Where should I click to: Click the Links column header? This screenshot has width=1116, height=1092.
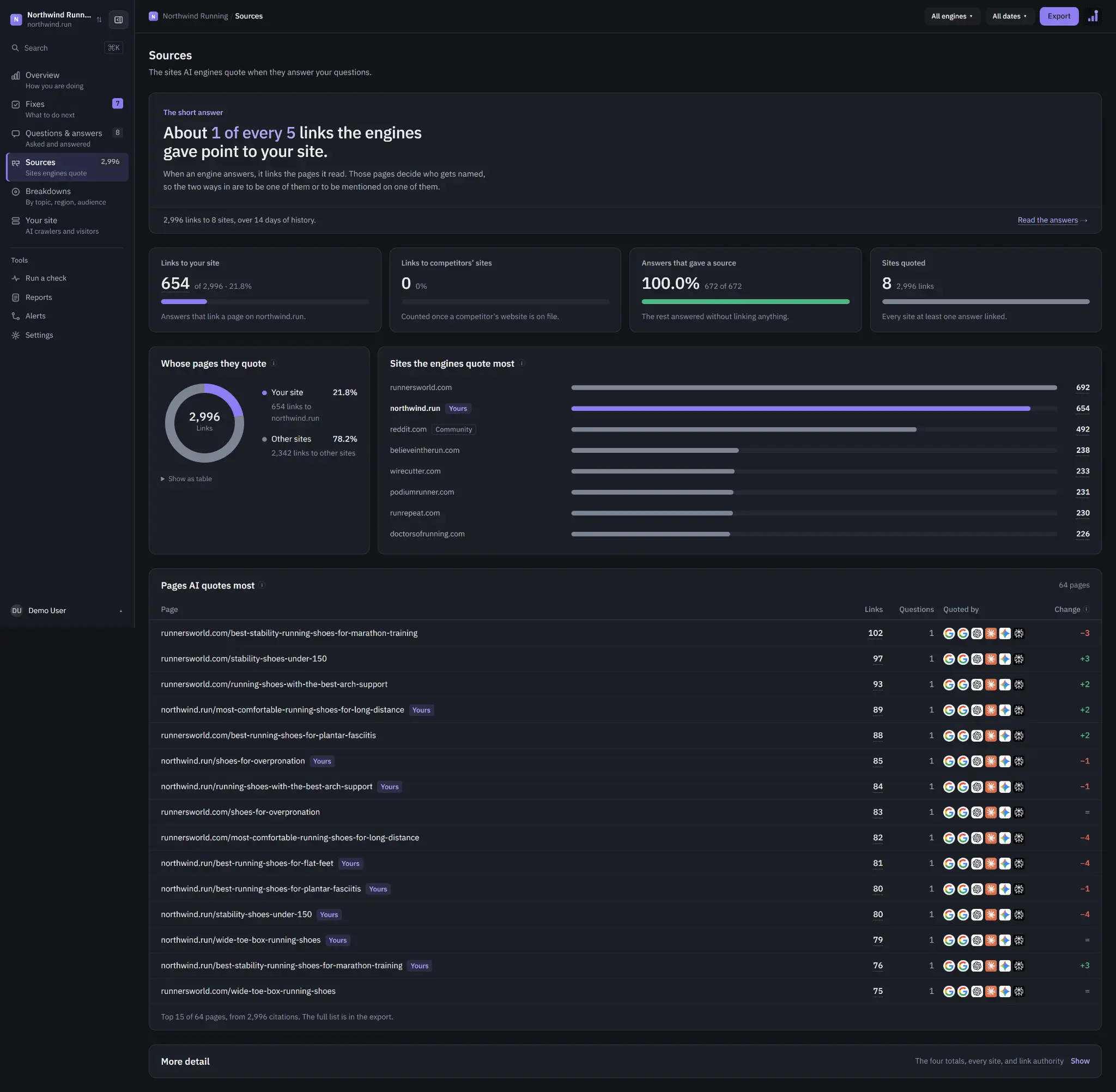click(874, 609)
